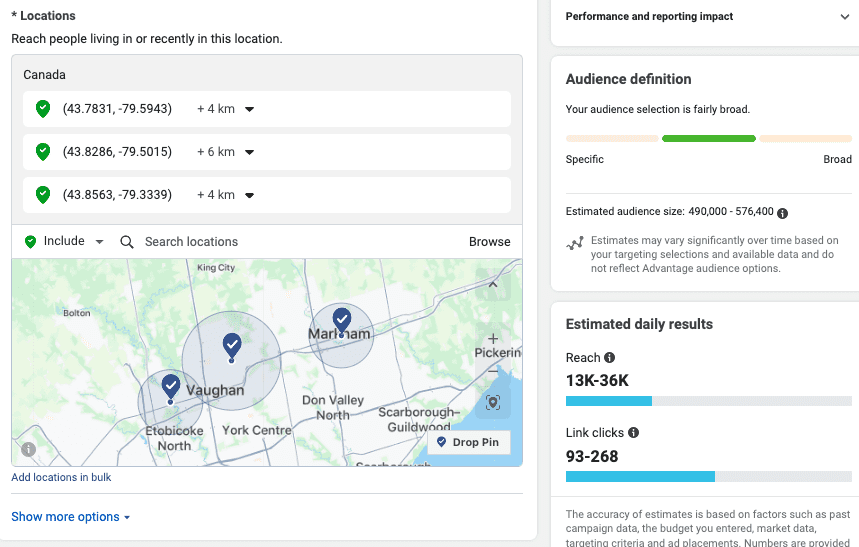Click the map info icon
This screenshot has height=547, width=859.
(28, 449)
